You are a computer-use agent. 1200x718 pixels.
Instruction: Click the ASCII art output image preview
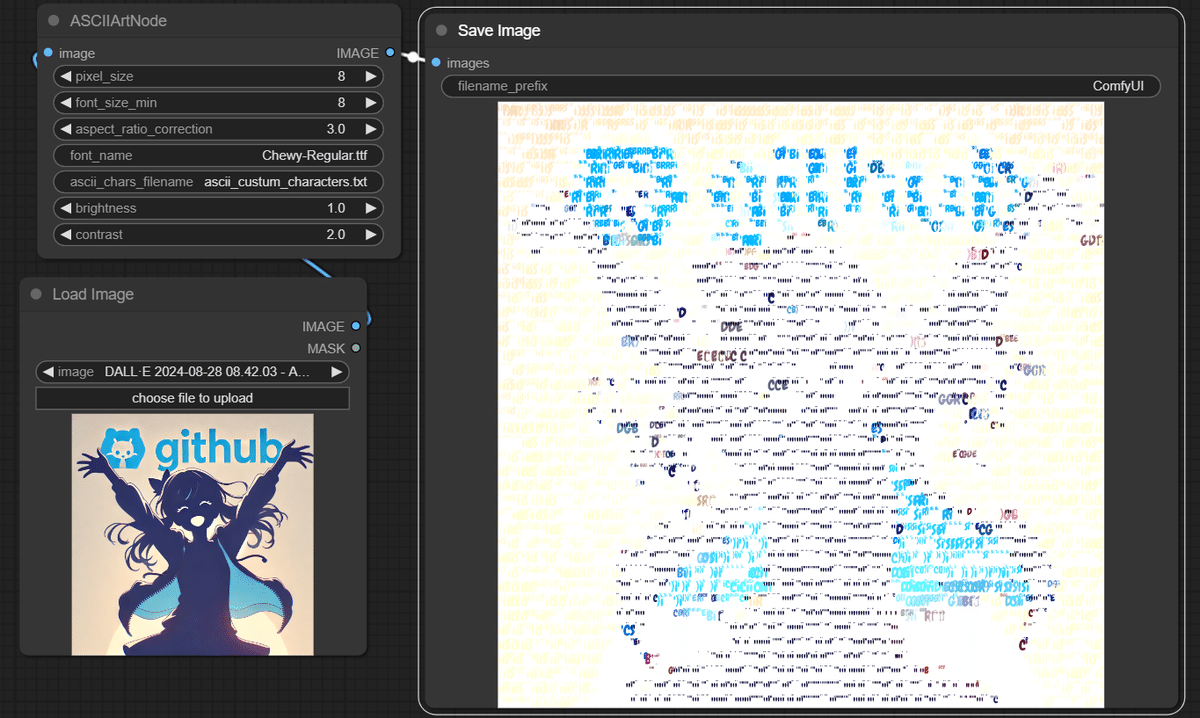click(801, 405)
